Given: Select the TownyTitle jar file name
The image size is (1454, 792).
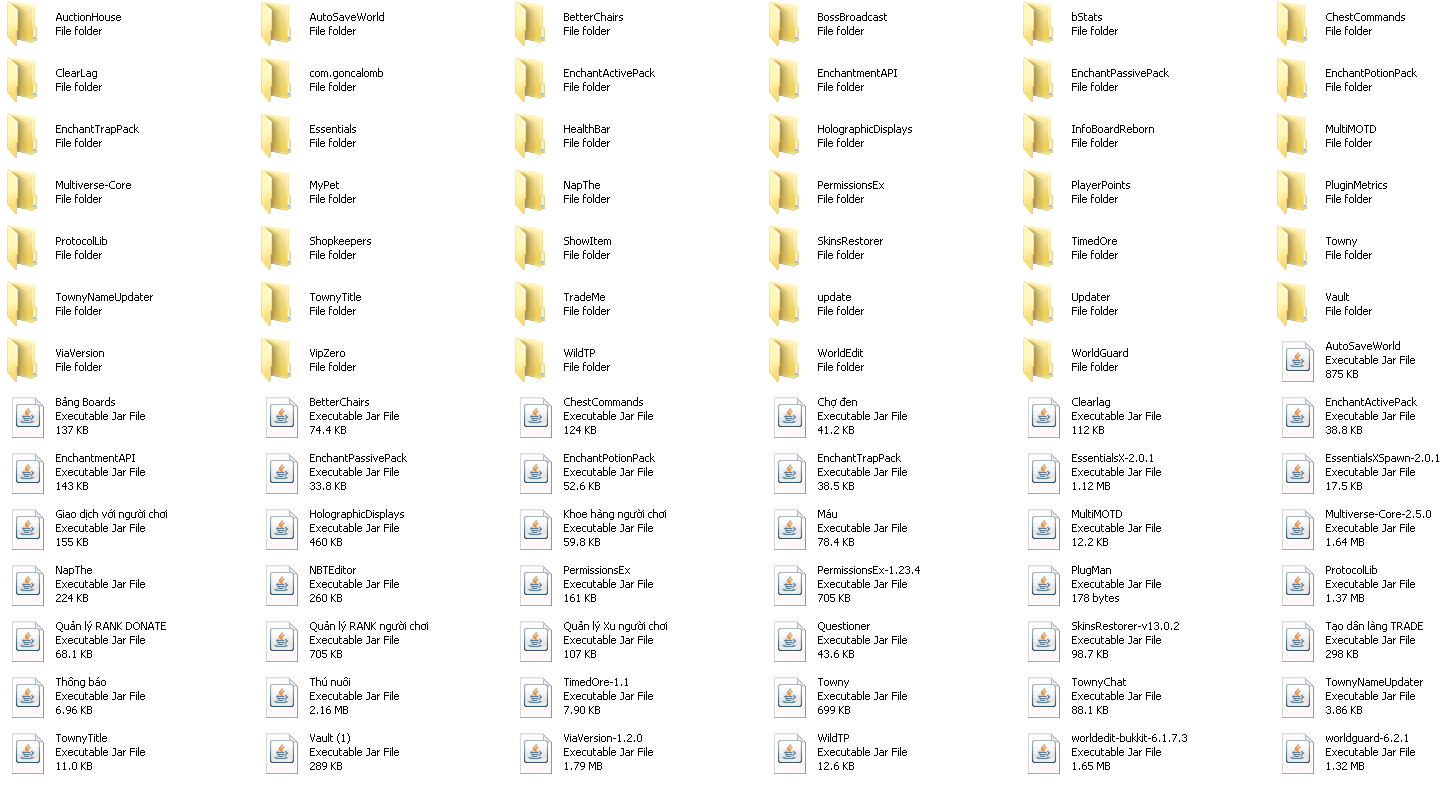Looking at the screenshot, I should click(x=81, y=738).
